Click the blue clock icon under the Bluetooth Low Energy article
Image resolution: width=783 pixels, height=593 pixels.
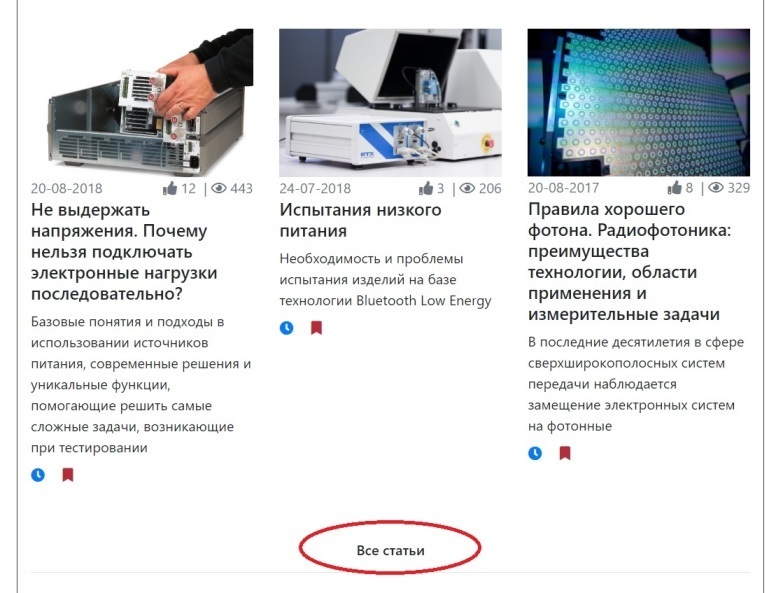pyautogui.click(x=287, y=328)
